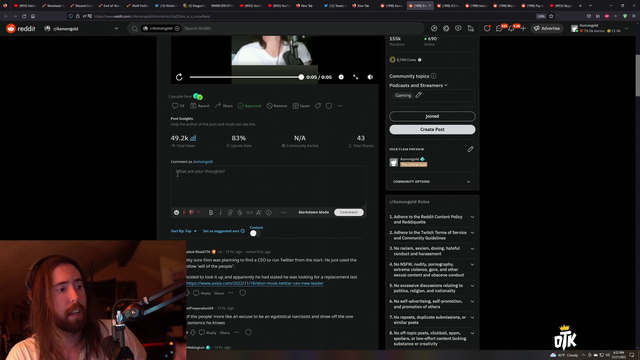Toggle bold formatting in comment editor
This screenshot has height=360, width=640.
211,212
